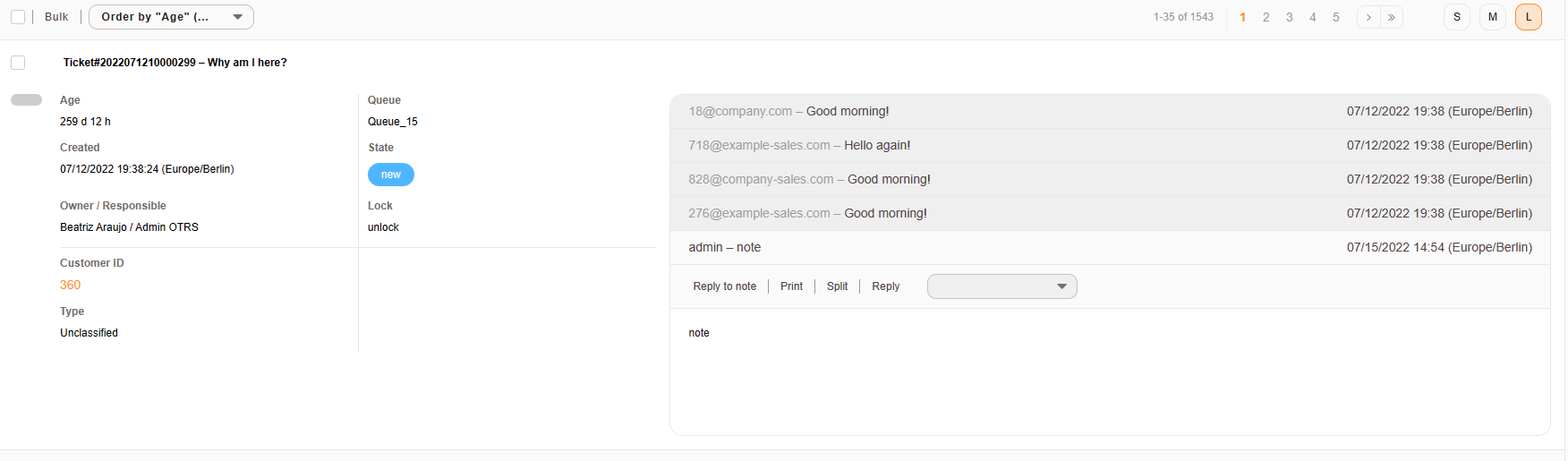Screen dimensions: 1568x461
Task: Expand article from 18@company.com
Action: coord(1109,112)
